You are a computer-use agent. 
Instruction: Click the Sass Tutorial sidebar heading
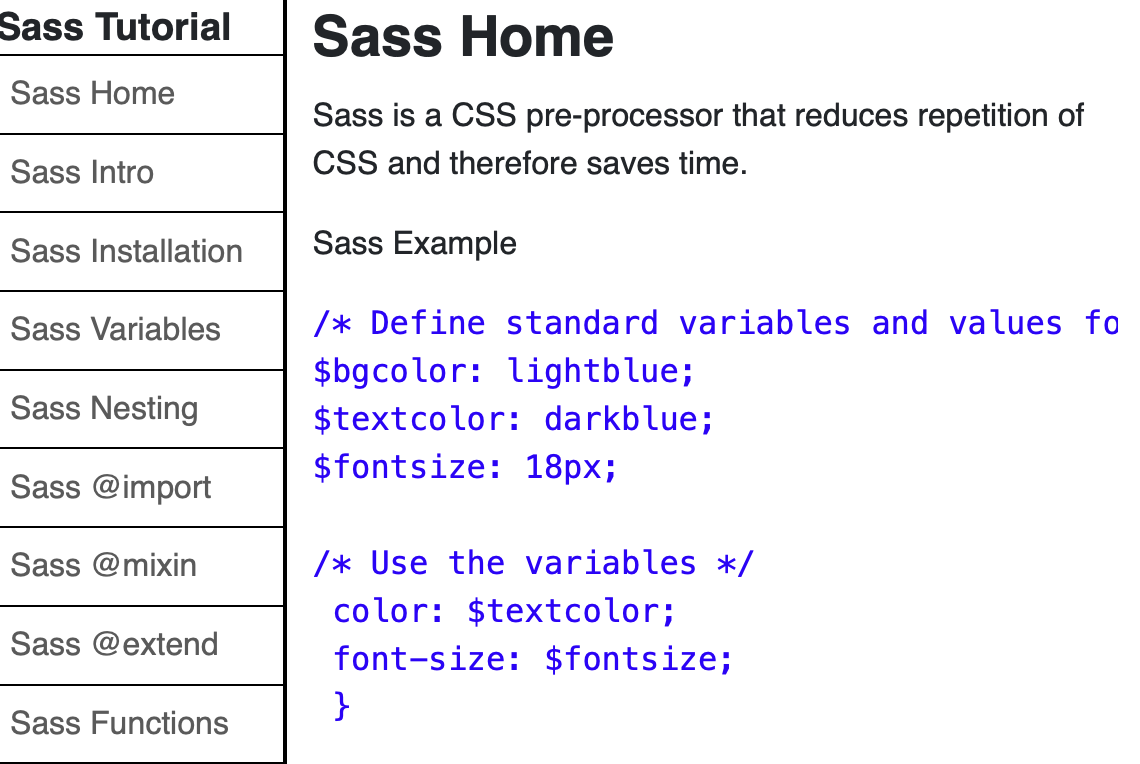click(x=116, y=27)
